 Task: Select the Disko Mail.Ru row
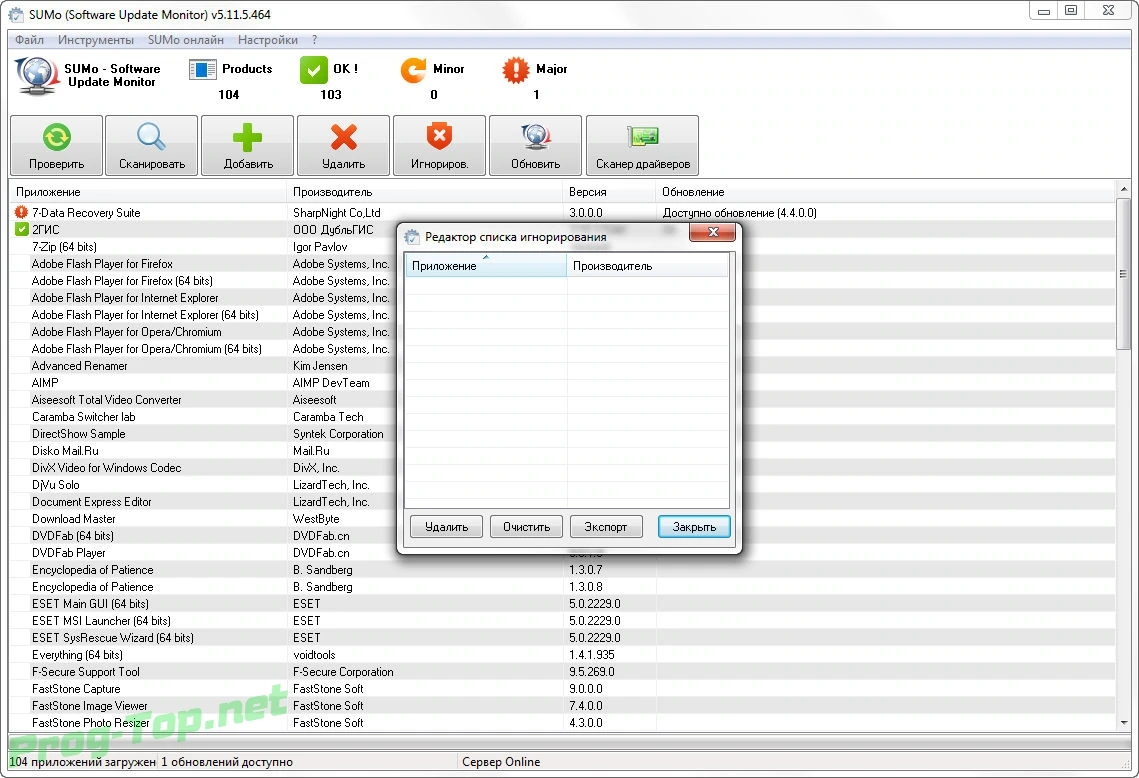[x=562, y=450]
